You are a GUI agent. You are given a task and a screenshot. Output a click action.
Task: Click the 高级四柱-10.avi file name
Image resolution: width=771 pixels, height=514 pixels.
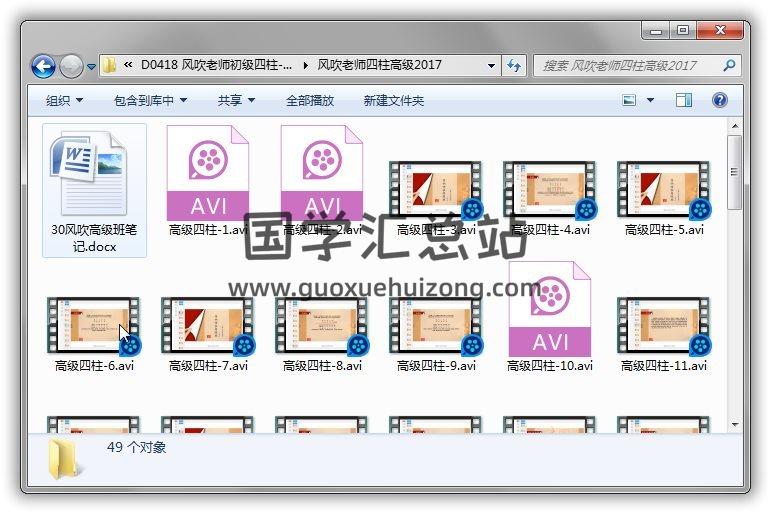click(x=550, y=365)
